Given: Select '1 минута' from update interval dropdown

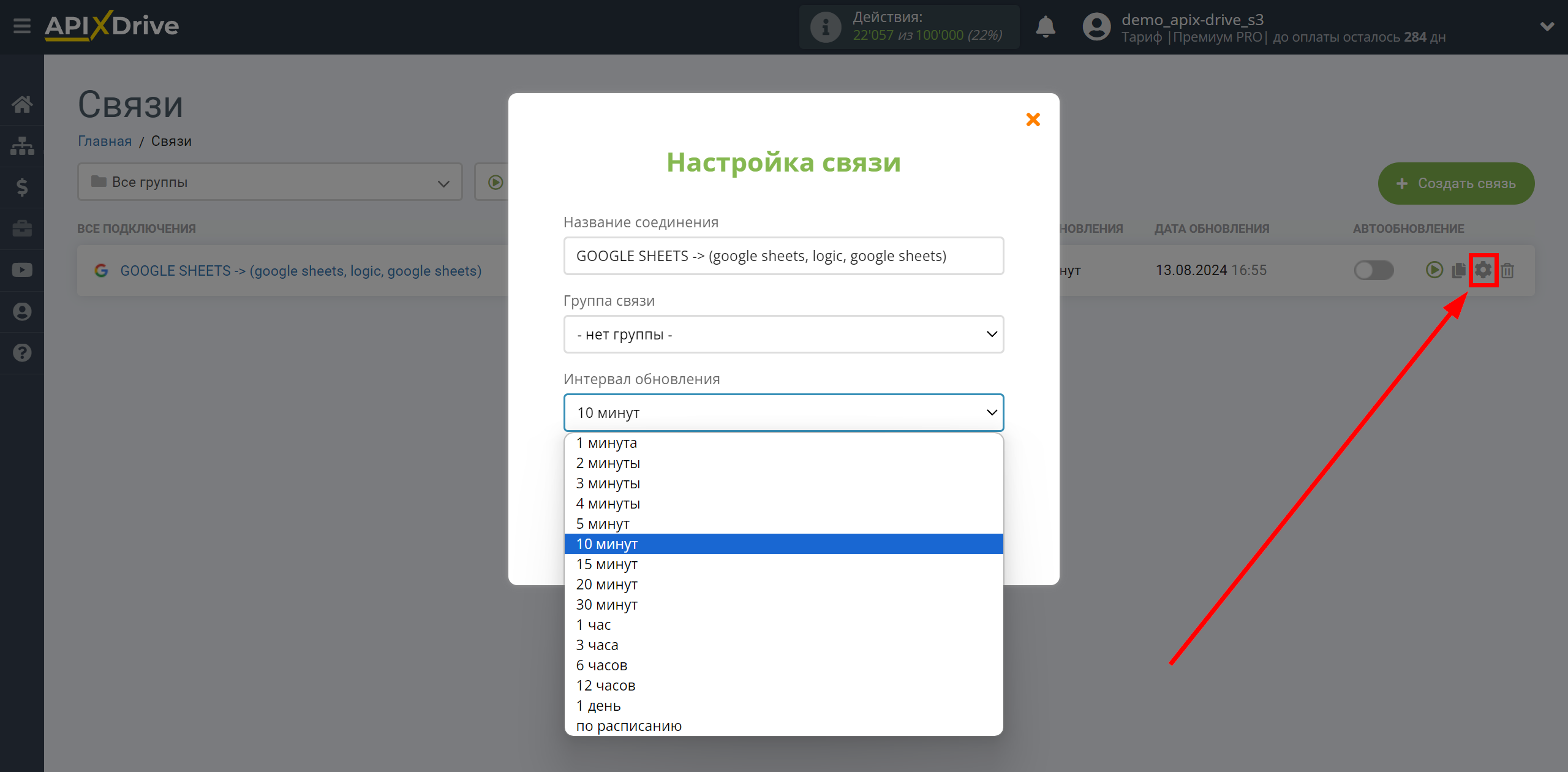Looking at the screenshot, I should [x=784, y=443].
